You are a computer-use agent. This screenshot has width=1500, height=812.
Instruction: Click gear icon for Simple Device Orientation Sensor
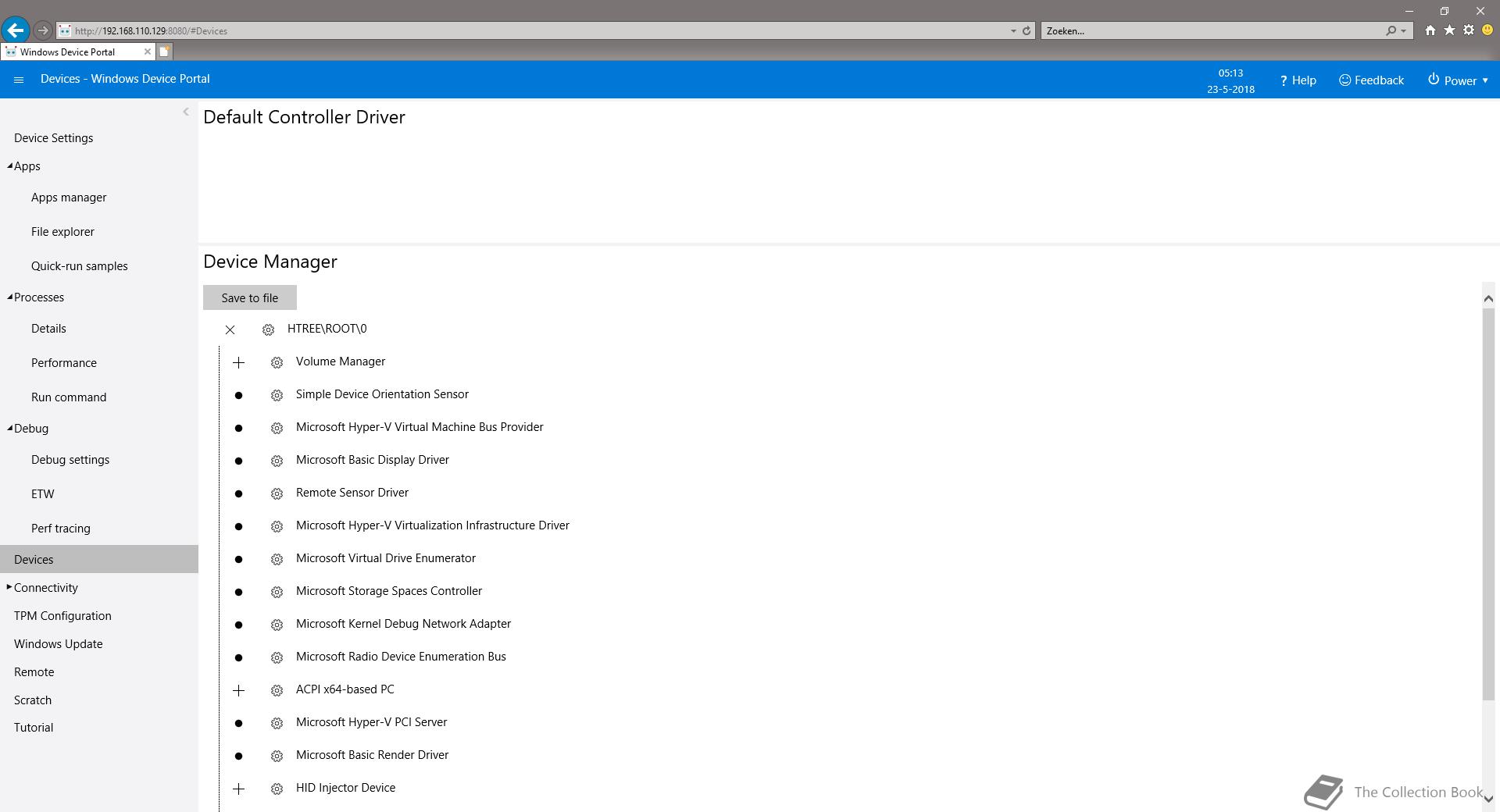[x=277, y=395]
